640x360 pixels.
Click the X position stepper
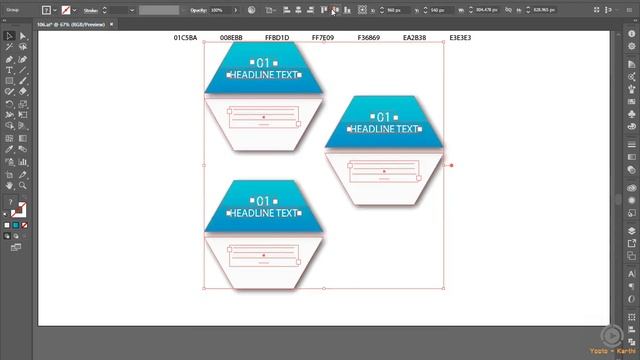click(x=382, y=10)
